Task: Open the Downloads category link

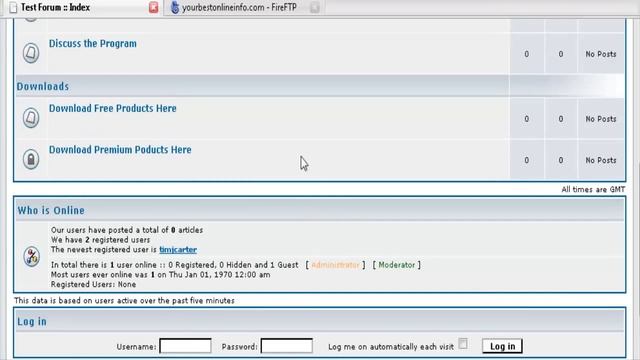Action: pyautogui.click(x=43, y=87)
